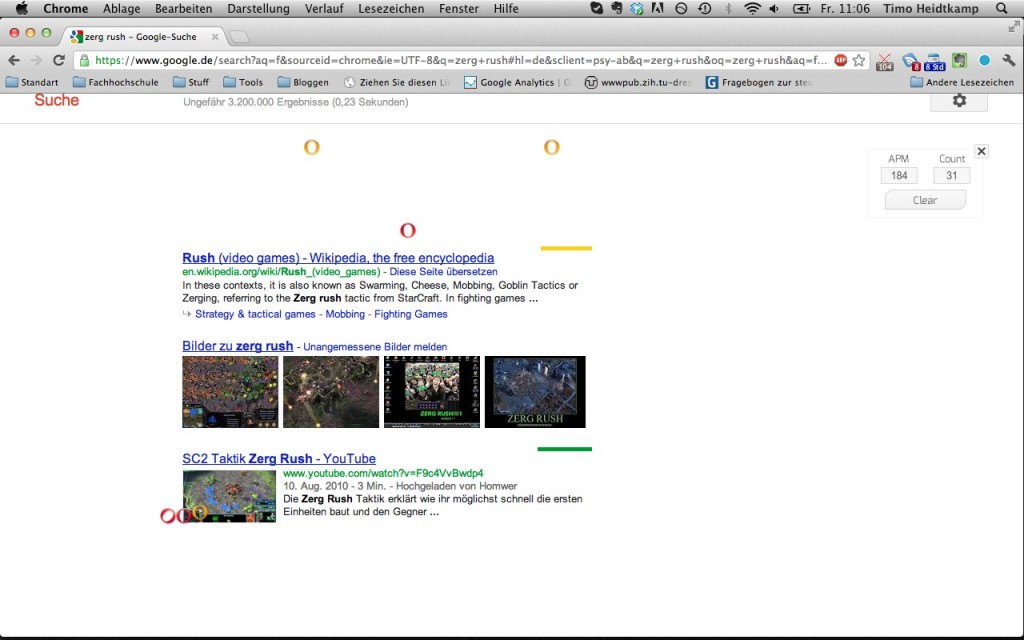Click the Evernote clipper extension icon

point(959,61)
